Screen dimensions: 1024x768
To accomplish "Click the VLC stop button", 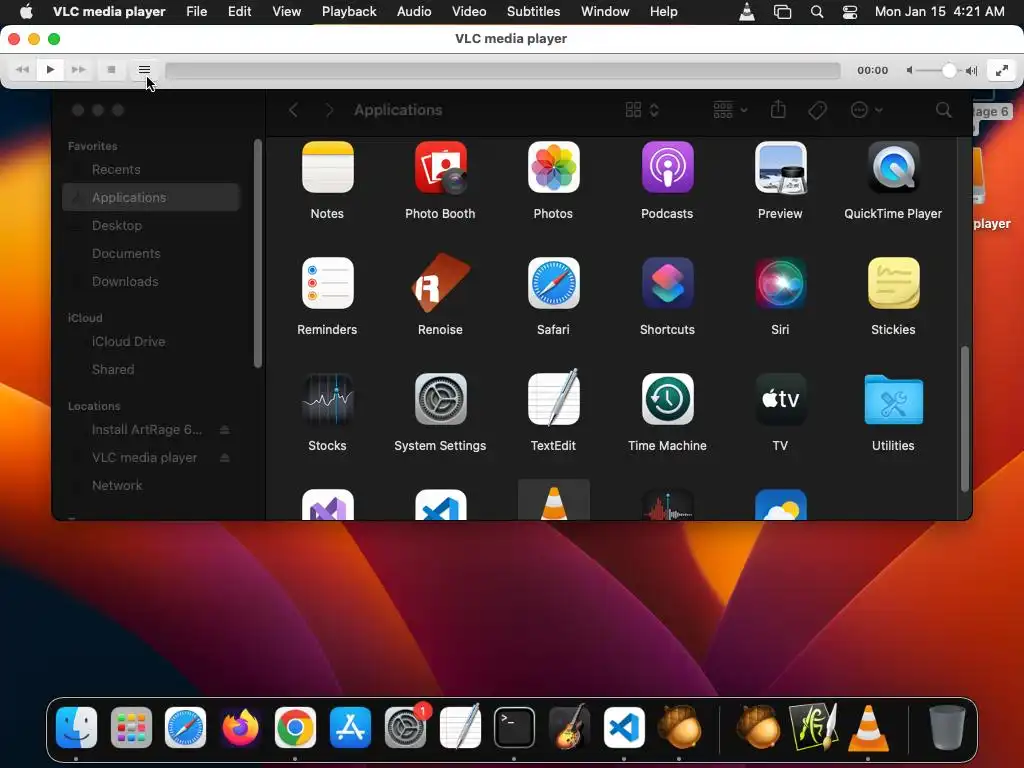I will [x=112, y=70].
